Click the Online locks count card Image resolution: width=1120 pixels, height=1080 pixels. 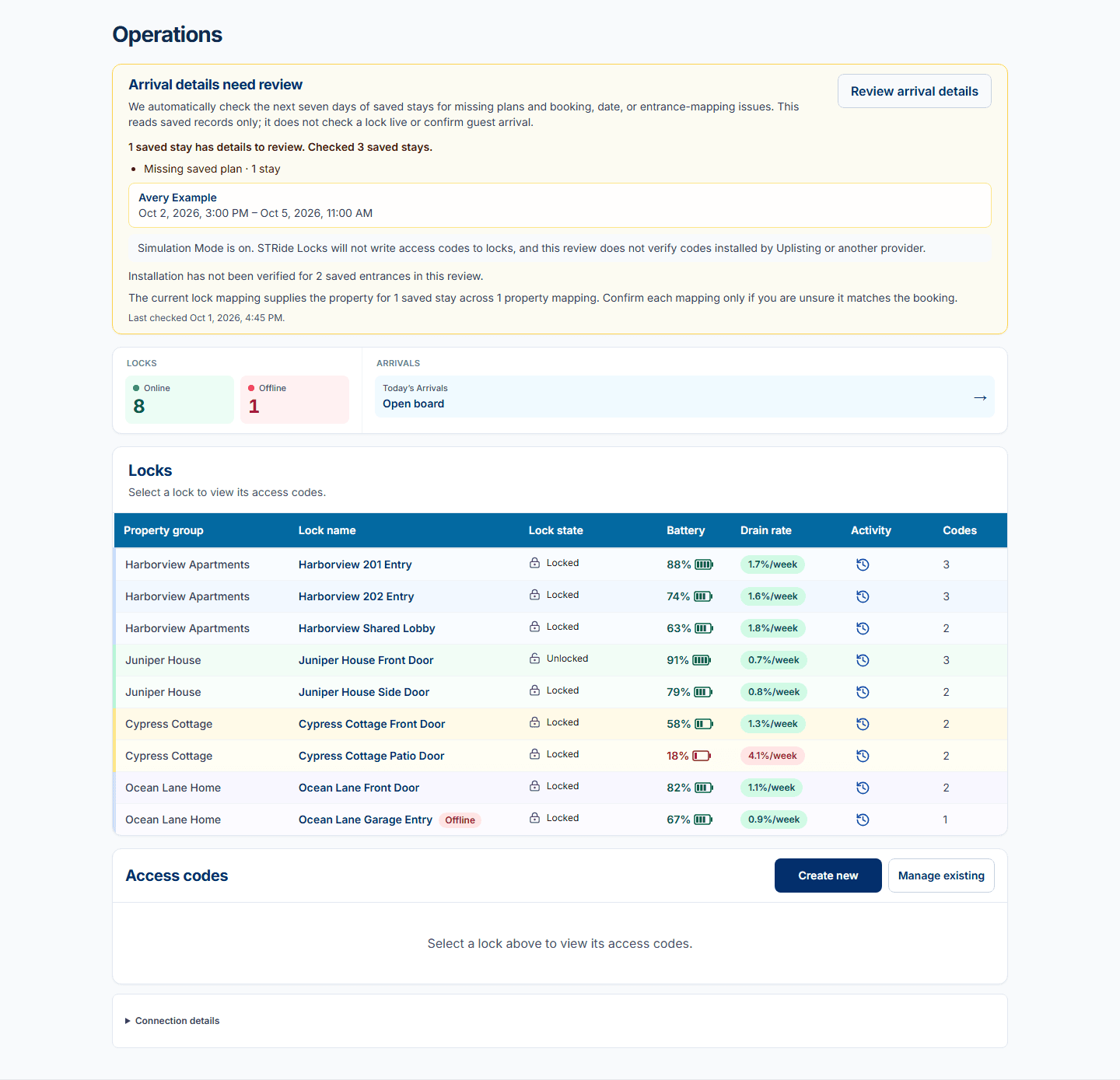click(x=180, y=400)
